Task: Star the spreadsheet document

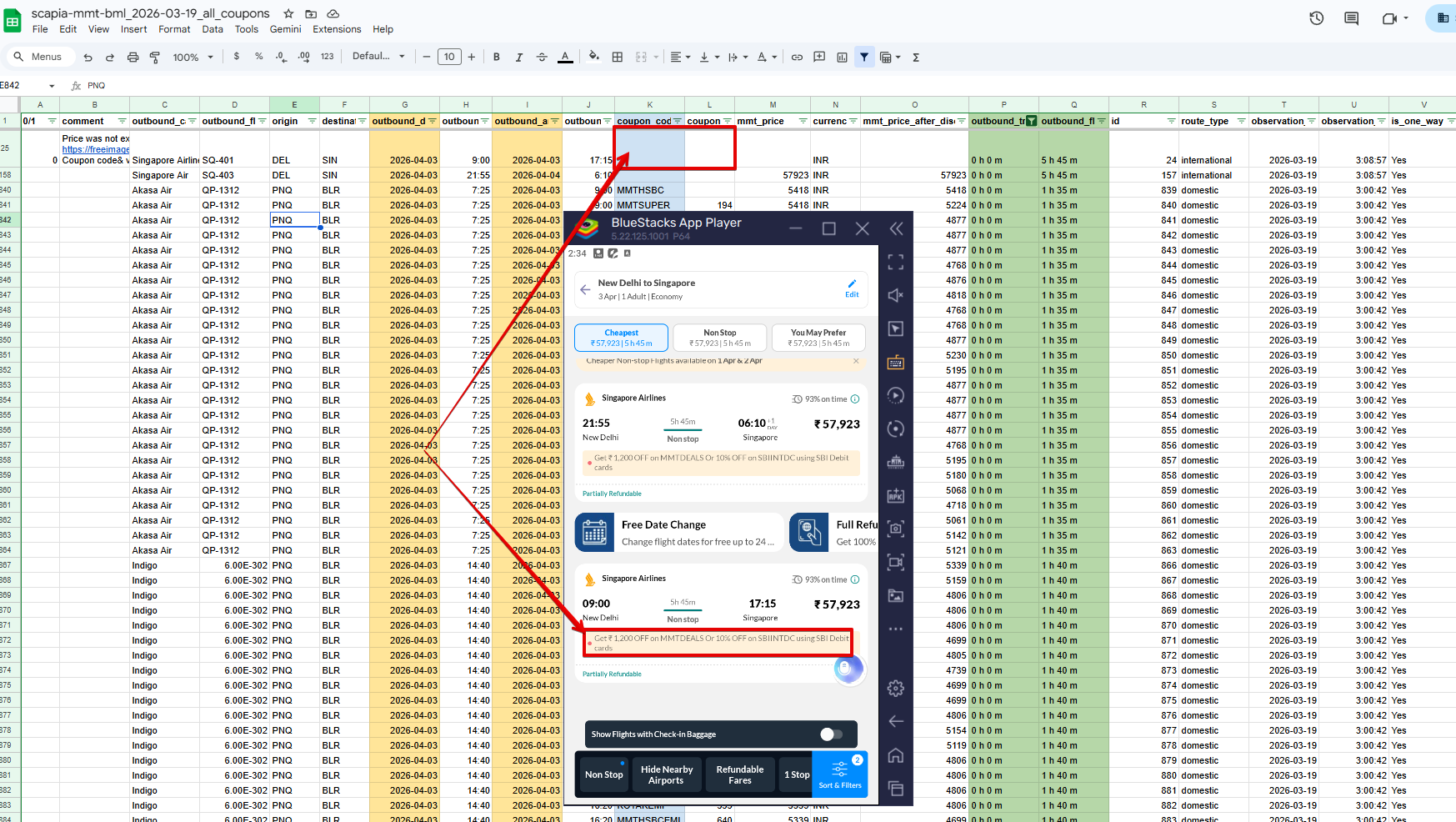Action: (x=288, y=14)
